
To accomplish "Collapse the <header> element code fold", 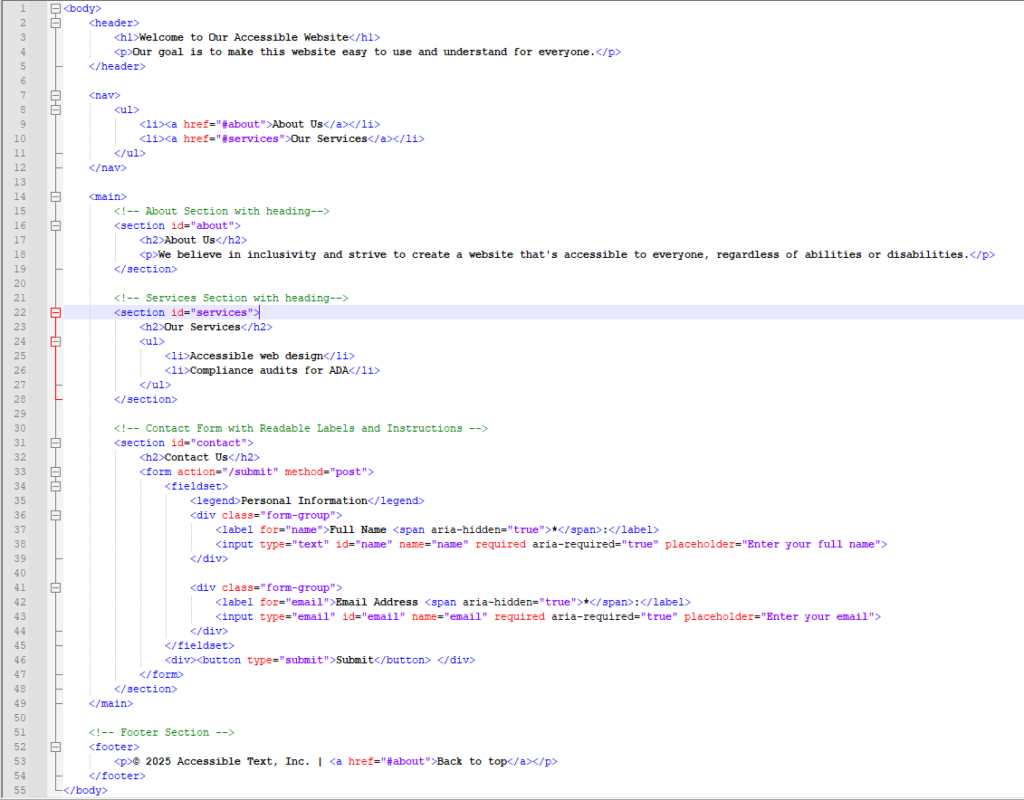I will 53,22.
